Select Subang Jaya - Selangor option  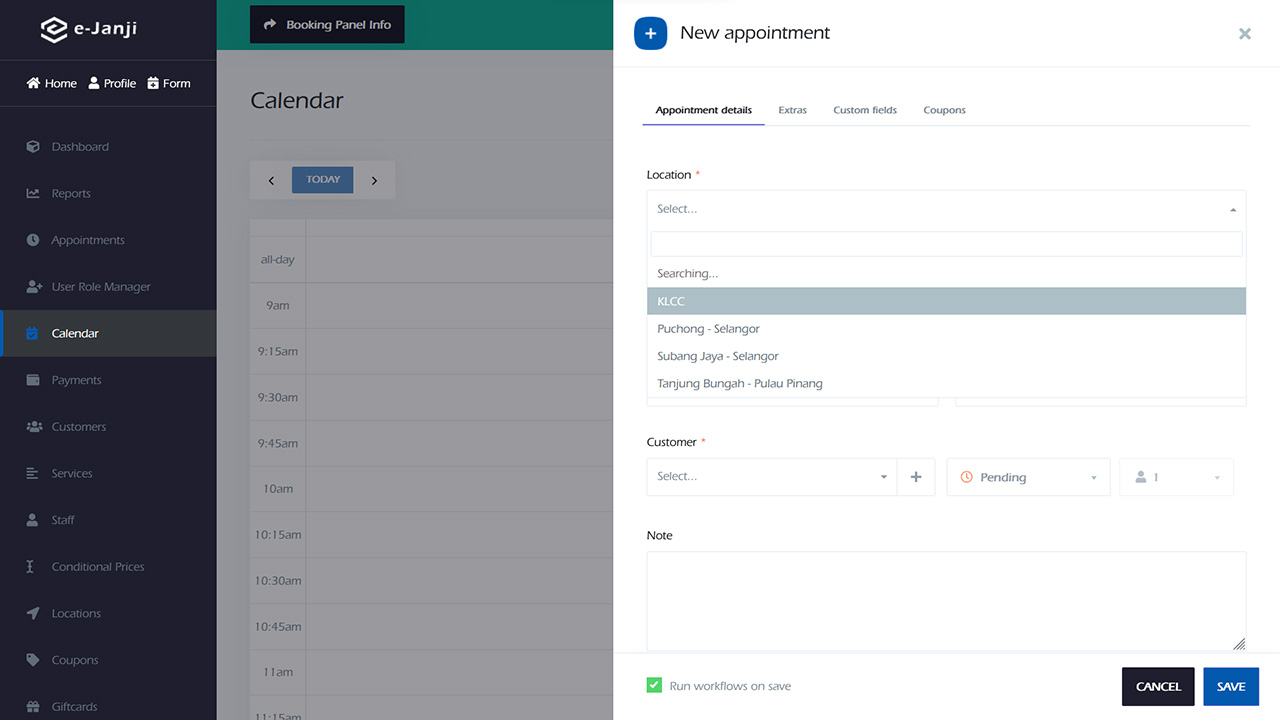[946, 356]
